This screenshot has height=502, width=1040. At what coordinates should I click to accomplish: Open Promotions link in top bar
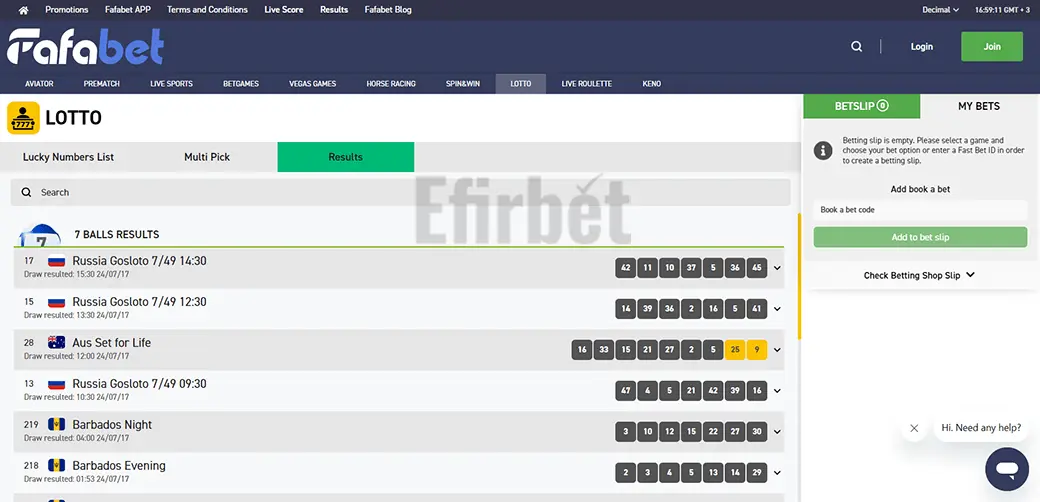66,10
